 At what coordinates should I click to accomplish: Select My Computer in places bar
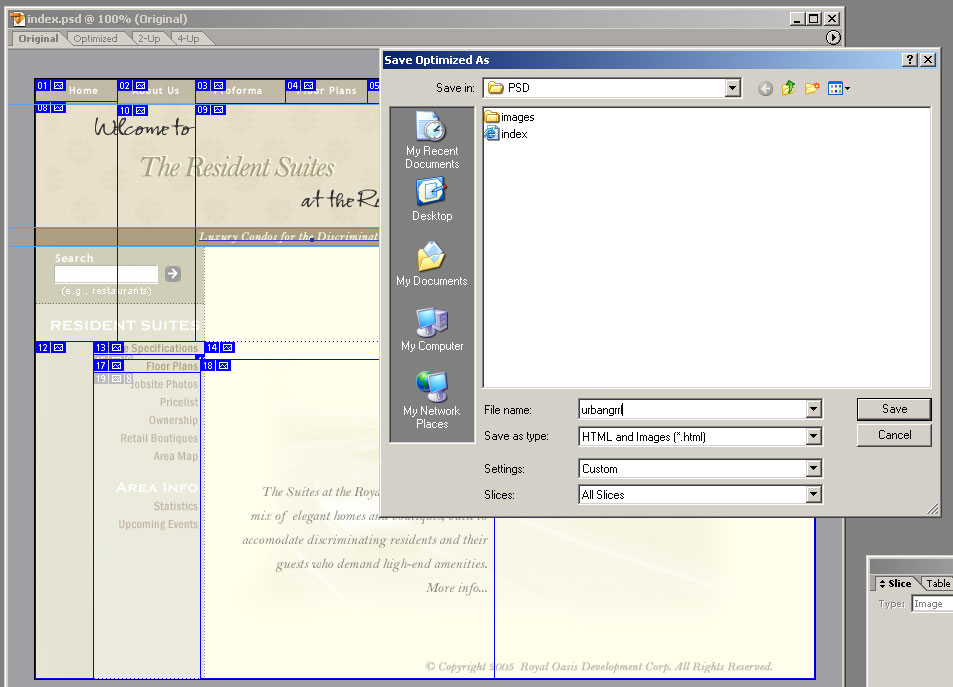click(432, 330)
